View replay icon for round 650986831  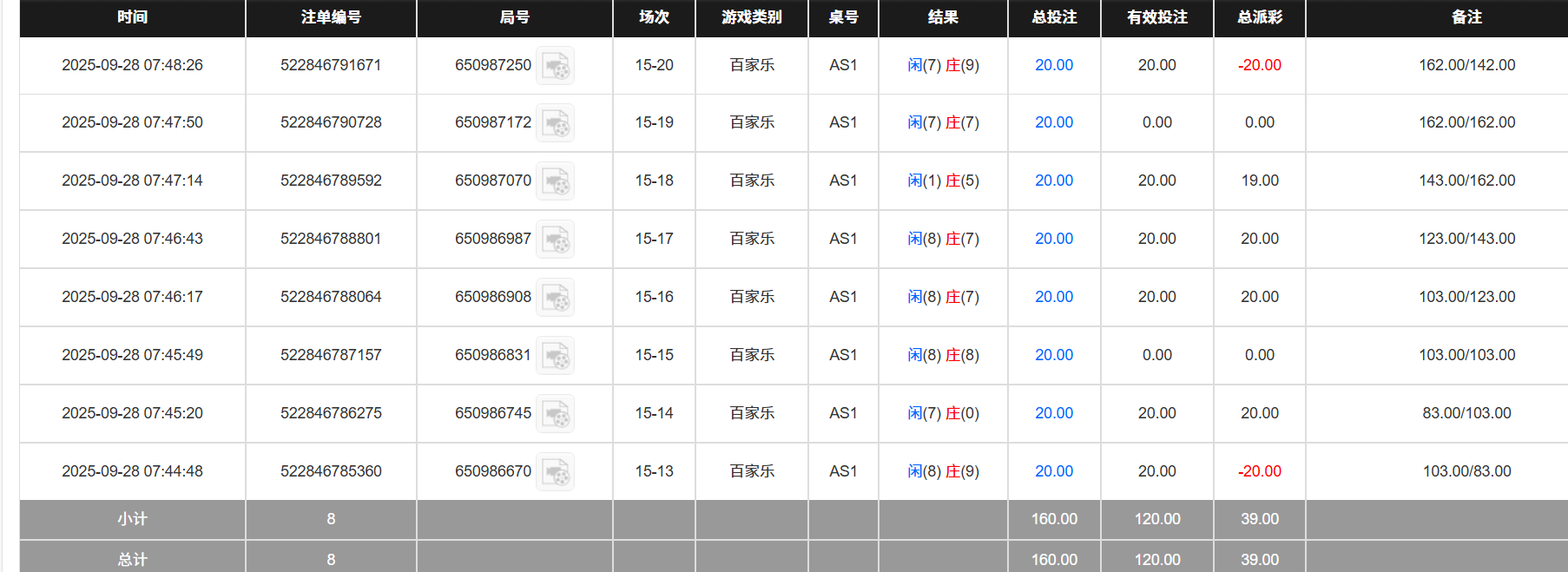[555, 356]
